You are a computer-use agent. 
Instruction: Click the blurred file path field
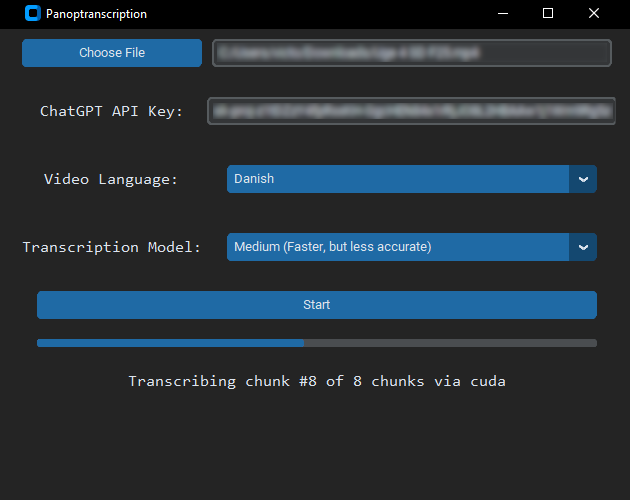point(411,53)
